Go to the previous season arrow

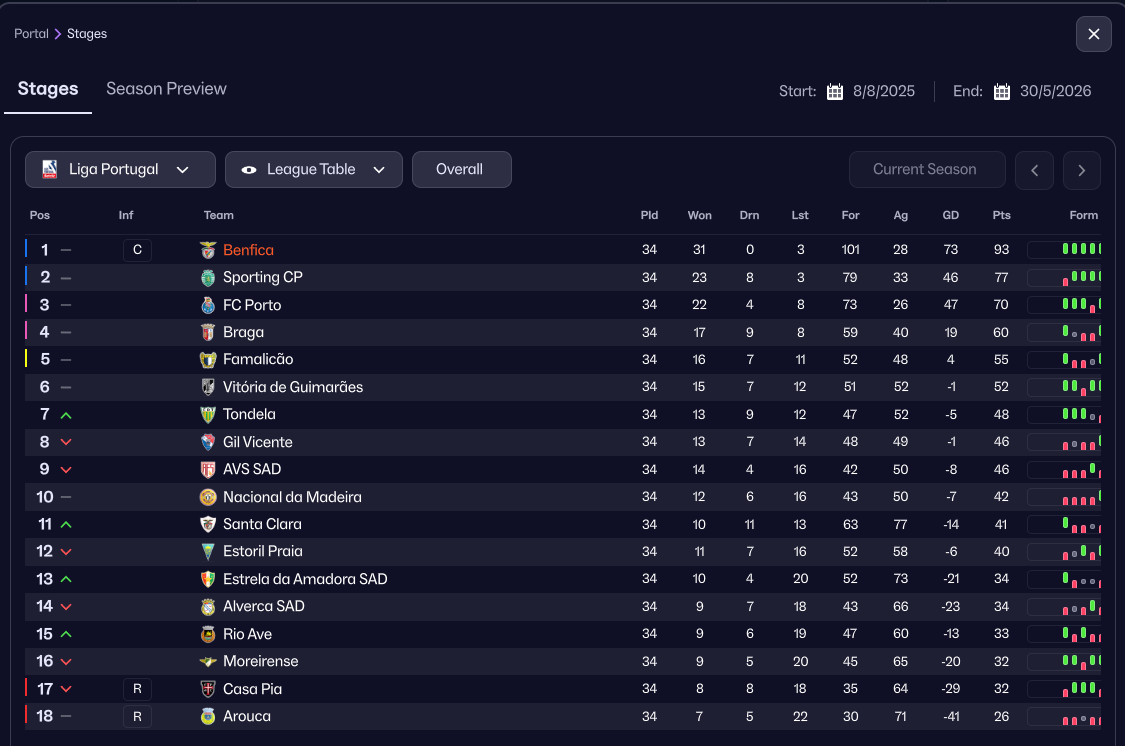coord(1034,170)
